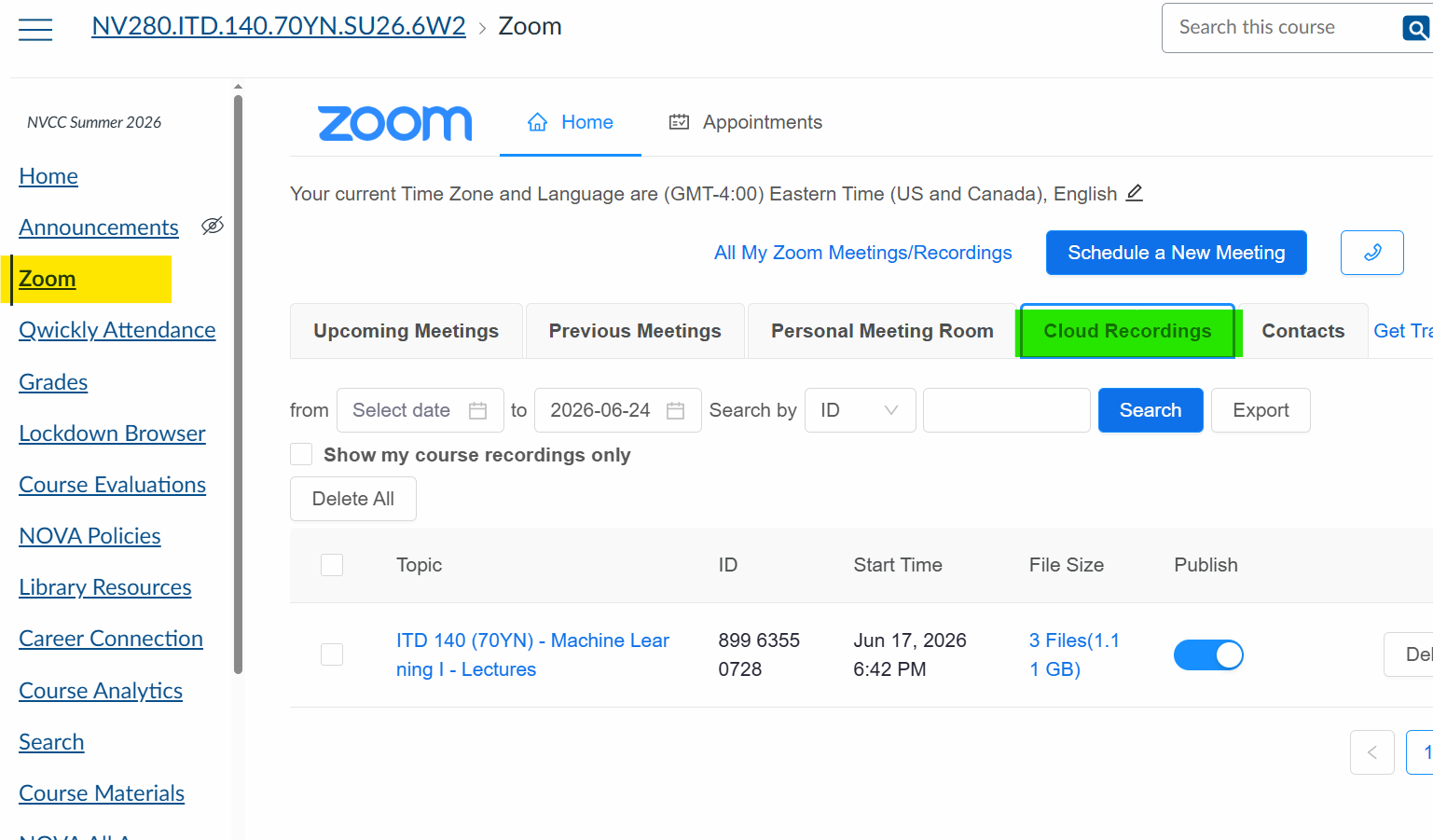
Task: Click the 'Search this course' field
Action: click(1282, 28)
